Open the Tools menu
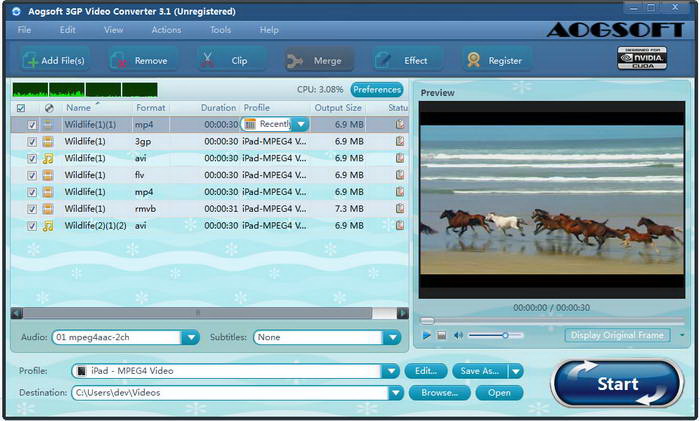 pyautogui.click(x=221, y=30)
